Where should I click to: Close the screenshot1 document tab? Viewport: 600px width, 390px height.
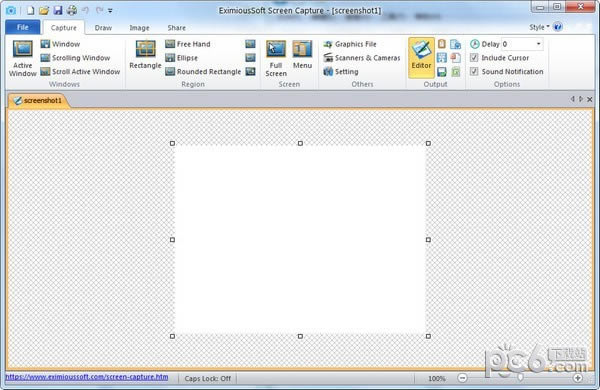point(590,99)
